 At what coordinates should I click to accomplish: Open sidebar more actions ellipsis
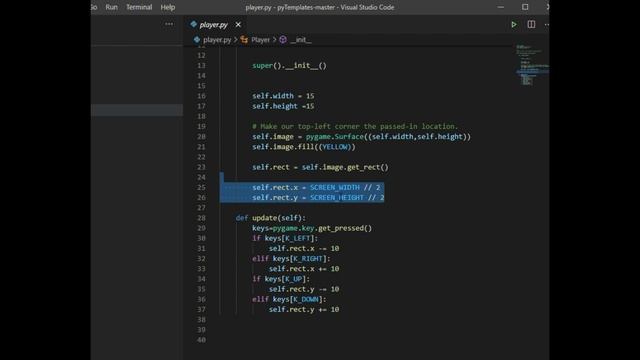point(169,24)
